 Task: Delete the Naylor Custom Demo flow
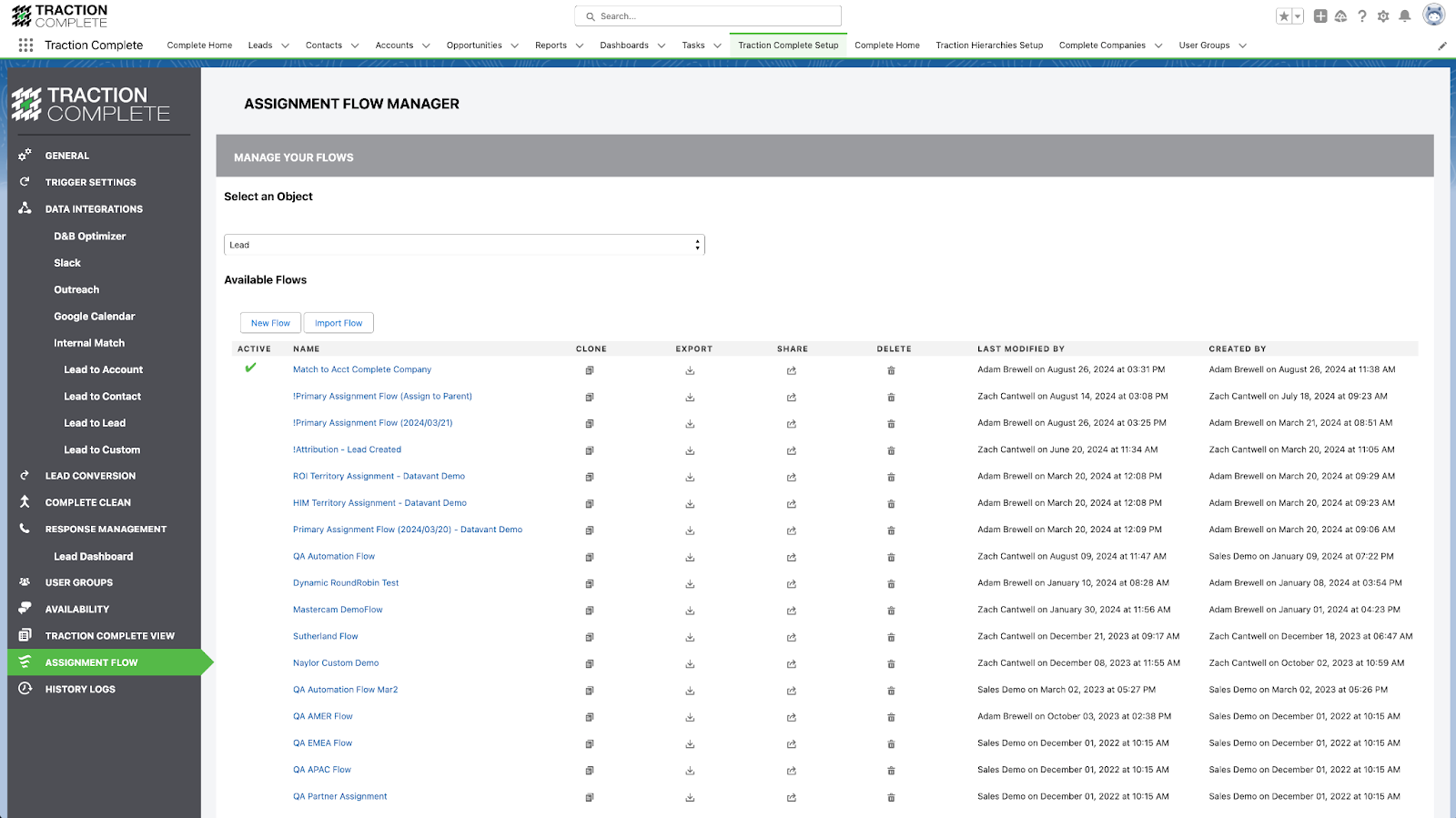pyautogui.click(x=891, y=663)
